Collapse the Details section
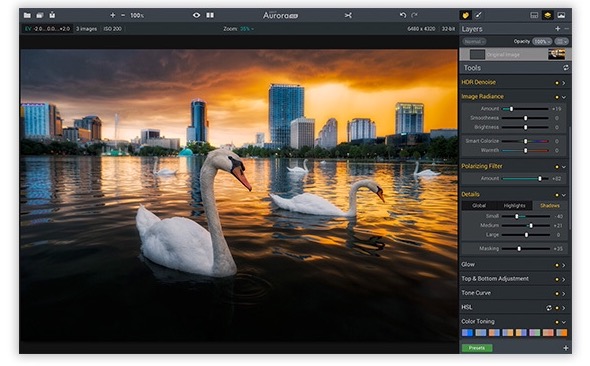This screenshot has width=590, height=366. point(564,195)
